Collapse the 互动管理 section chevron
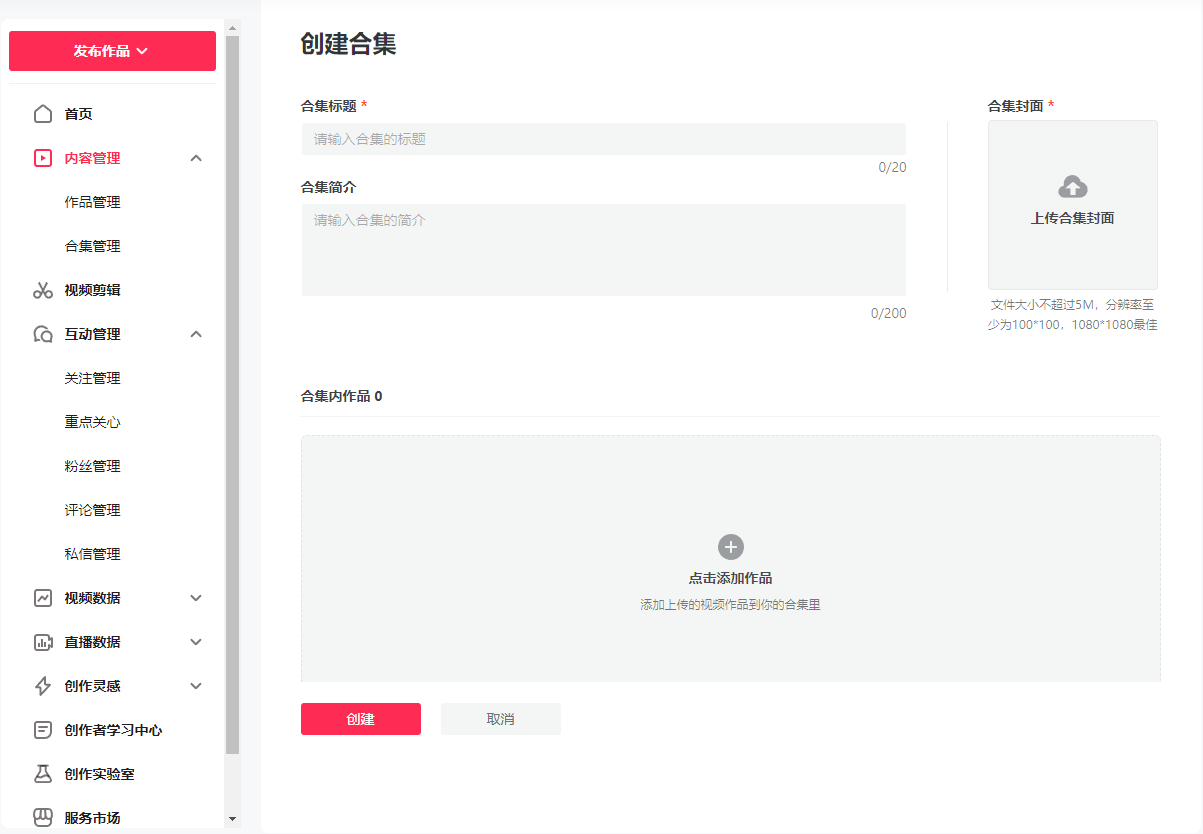Viewport: 1203px width, 834px height. coord(196,334)
